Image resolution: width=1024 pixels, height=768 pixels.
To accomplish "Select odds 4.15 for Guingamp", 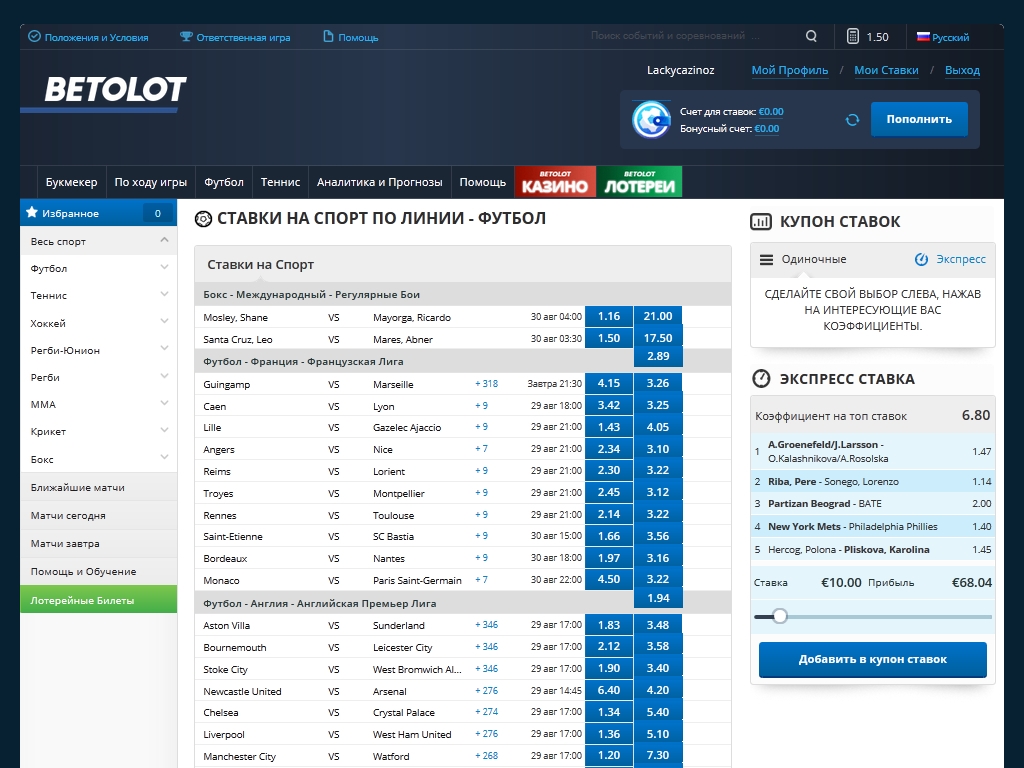I will coord(608,384).
